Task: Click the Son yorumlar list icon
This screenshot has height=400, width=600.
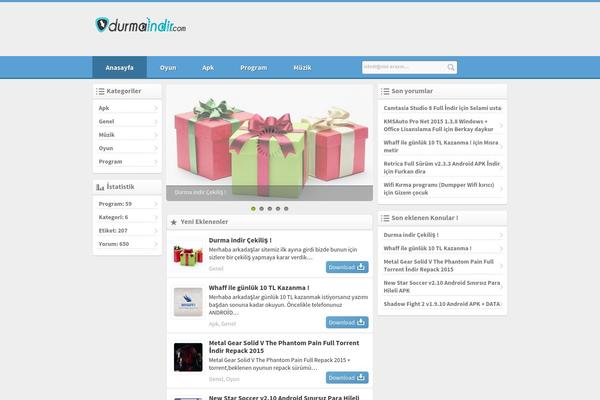Action: point(385,91)
